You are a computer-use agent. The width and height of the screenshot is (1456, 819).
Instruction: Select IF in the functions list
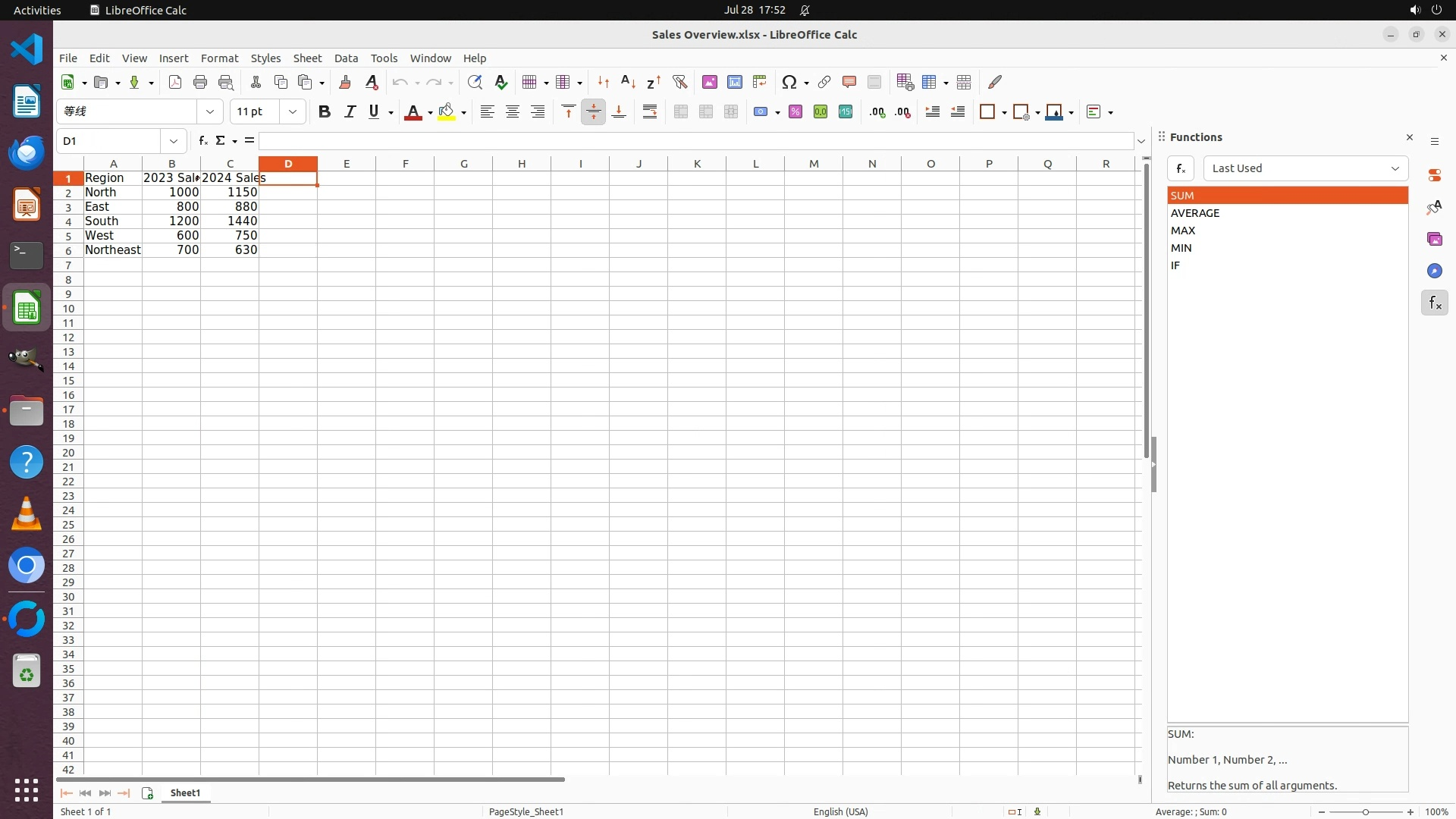tap(1175, 265)
